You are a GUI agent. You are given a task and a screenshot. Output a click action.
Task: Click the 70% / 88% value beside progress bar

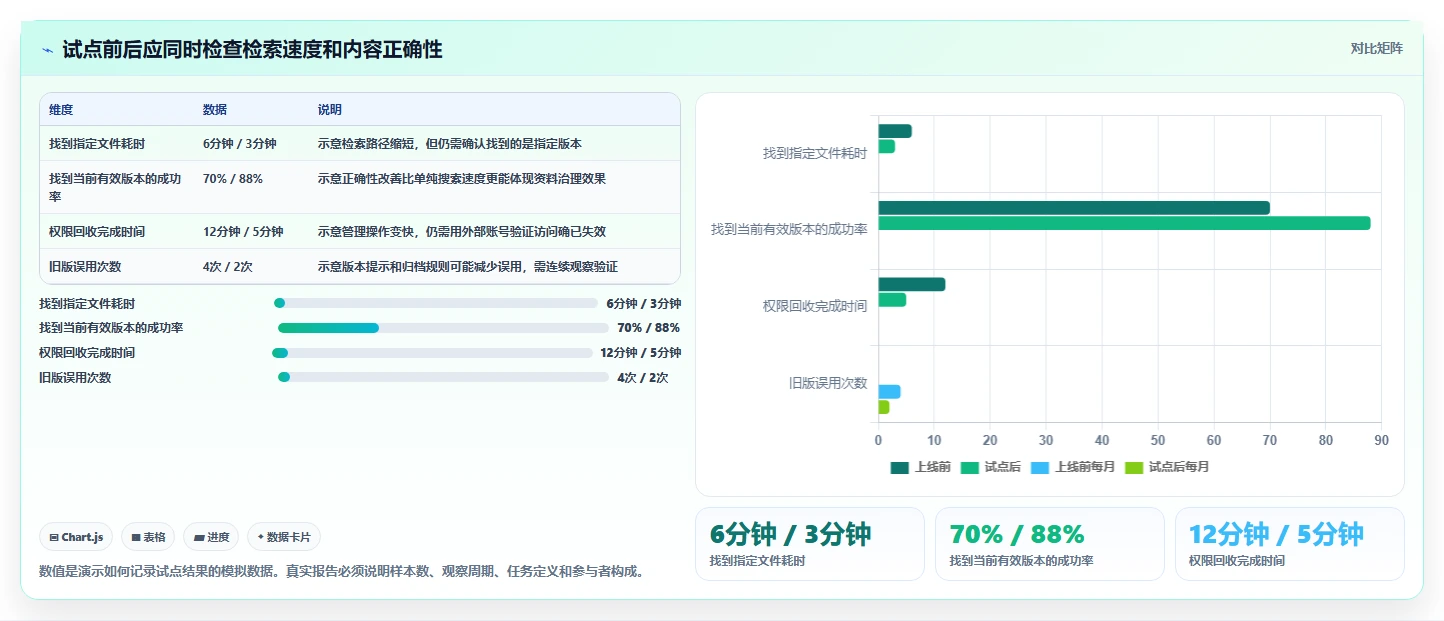pos(649,328)
